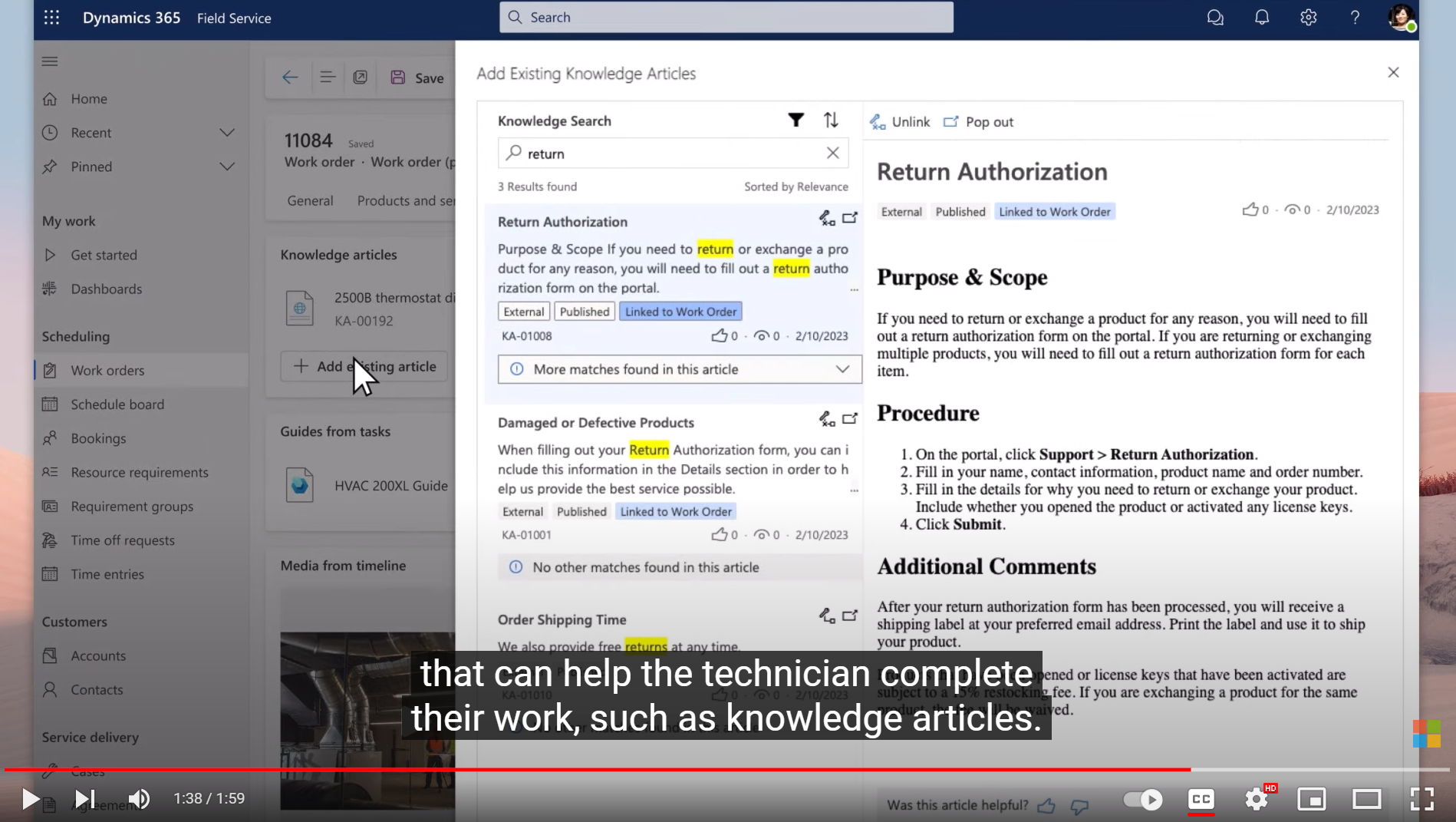Expand More matches found in this article
This screenshot has height=822, width=1456.
[842, 369]
